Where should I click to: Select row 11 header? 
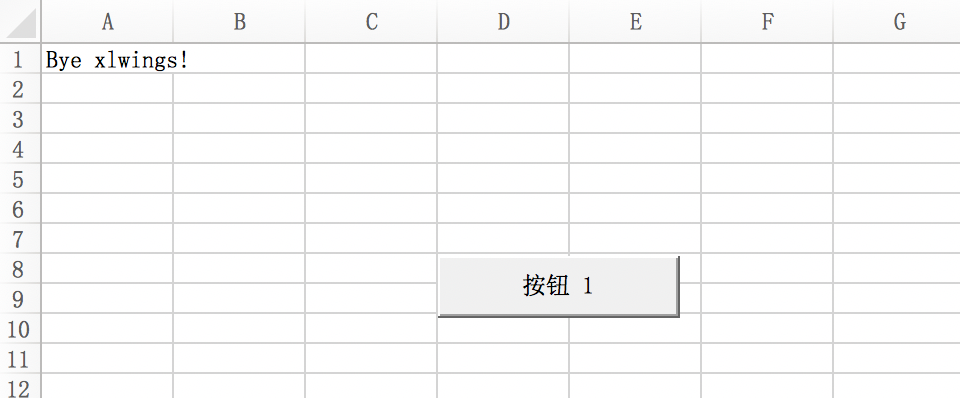[20, 358]
